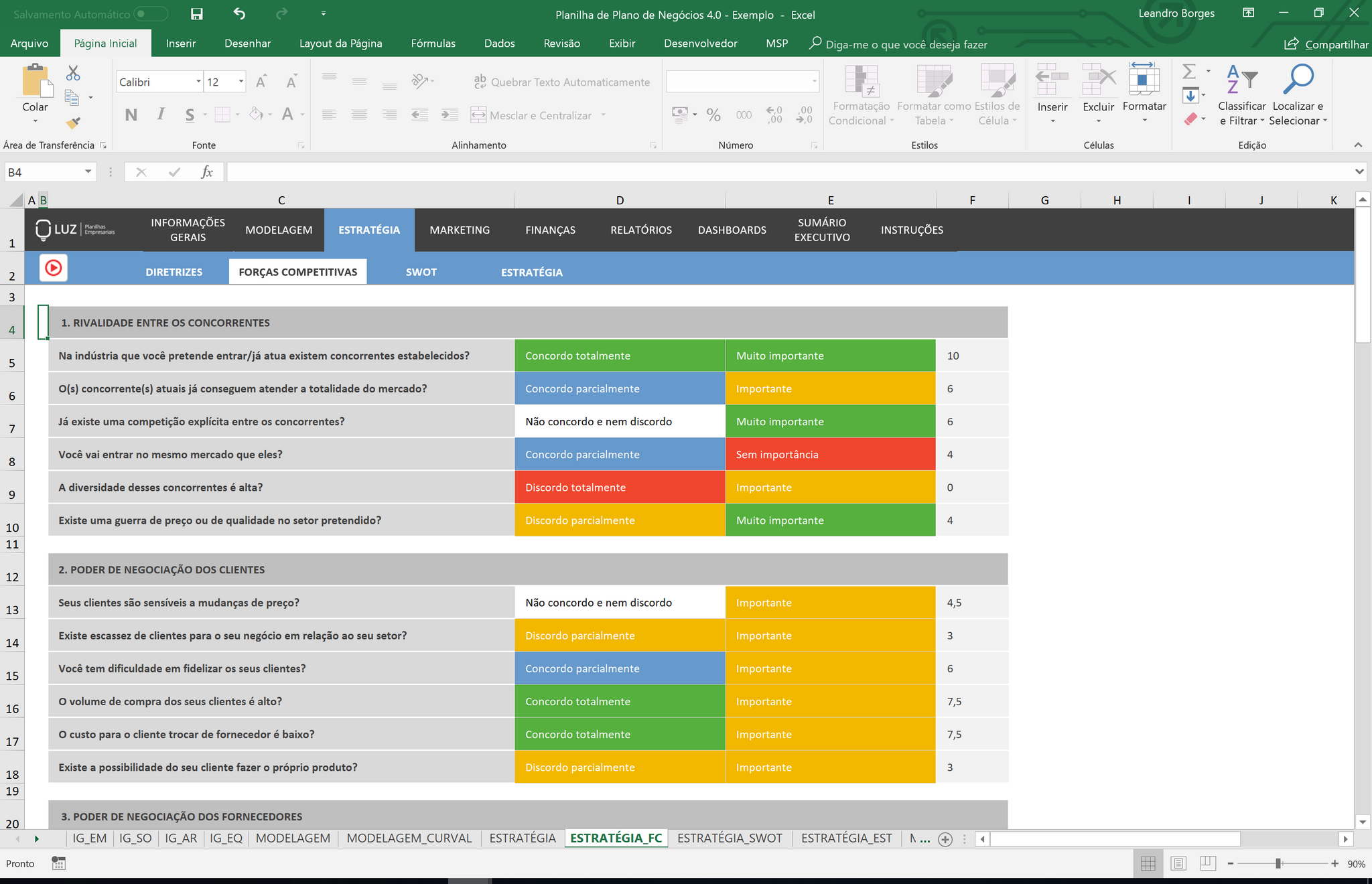Click the red play video icon

pyautogui.click(x=54, y=269)
